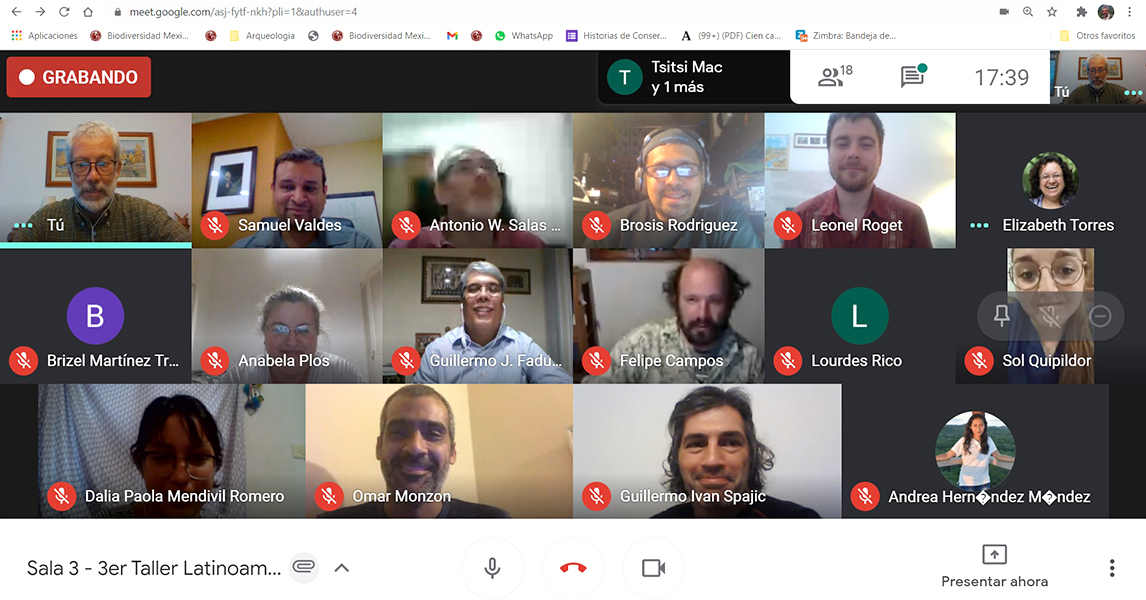Open the Otros favoritos bookmarks folder
The image size is (1146, 600).
(1098, 35)
